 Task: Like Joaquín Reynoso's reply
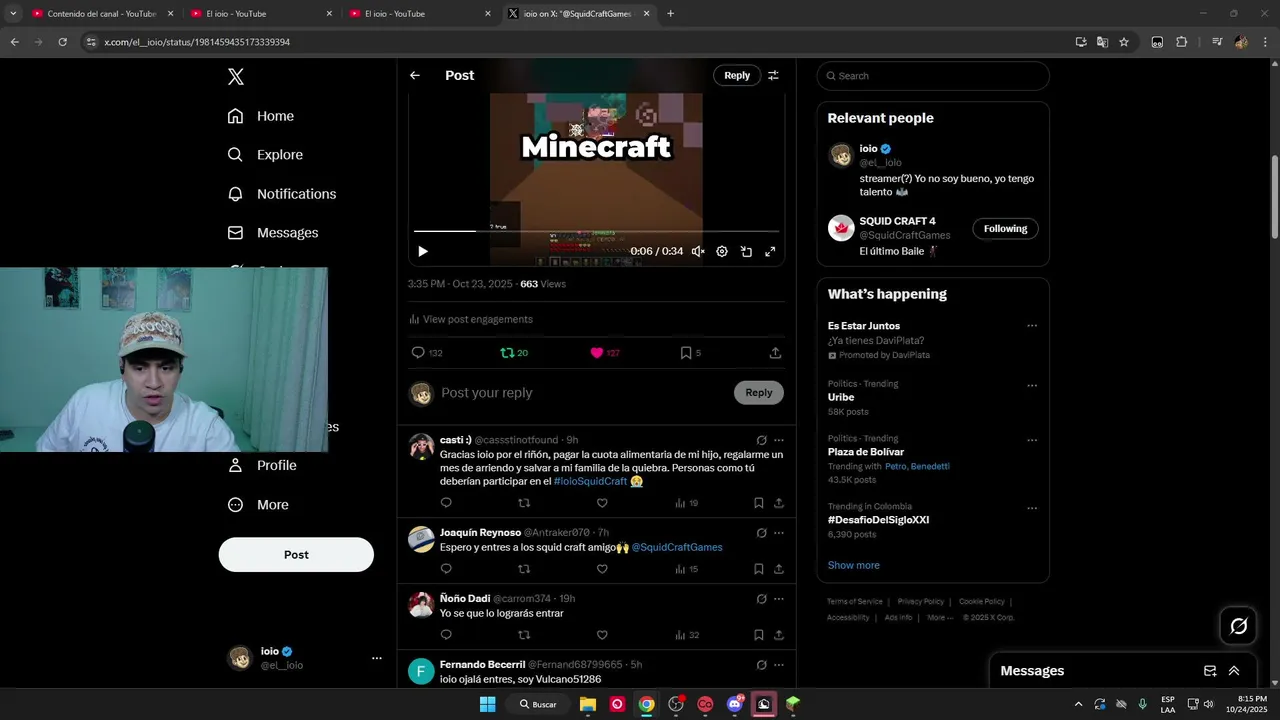click(602, 569)
